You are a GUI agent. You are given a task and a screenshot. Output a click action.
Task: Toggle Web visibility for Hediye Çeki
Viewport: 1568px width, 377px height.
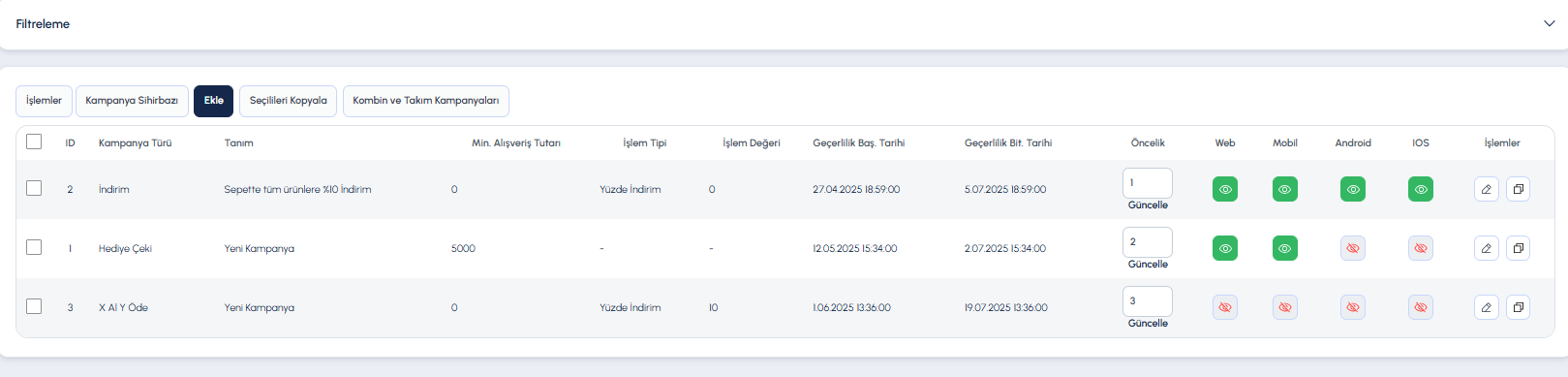(x=1225, y=248)
